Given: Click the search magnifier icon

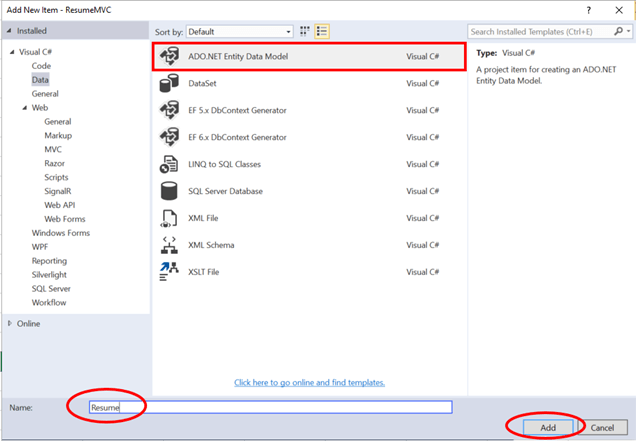Looking at the screenshot, I should (x=618, y=31).
